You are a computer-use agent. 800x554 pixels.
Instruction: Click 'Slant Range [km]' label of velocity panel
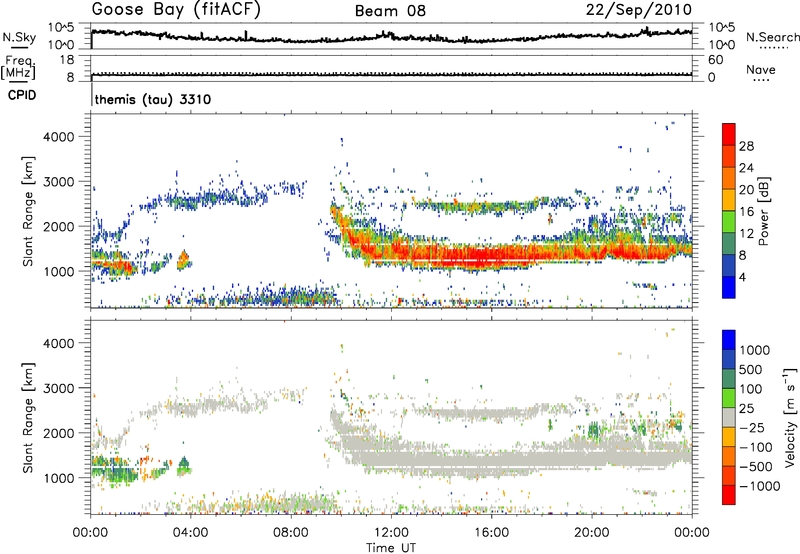tap(28, 417)
